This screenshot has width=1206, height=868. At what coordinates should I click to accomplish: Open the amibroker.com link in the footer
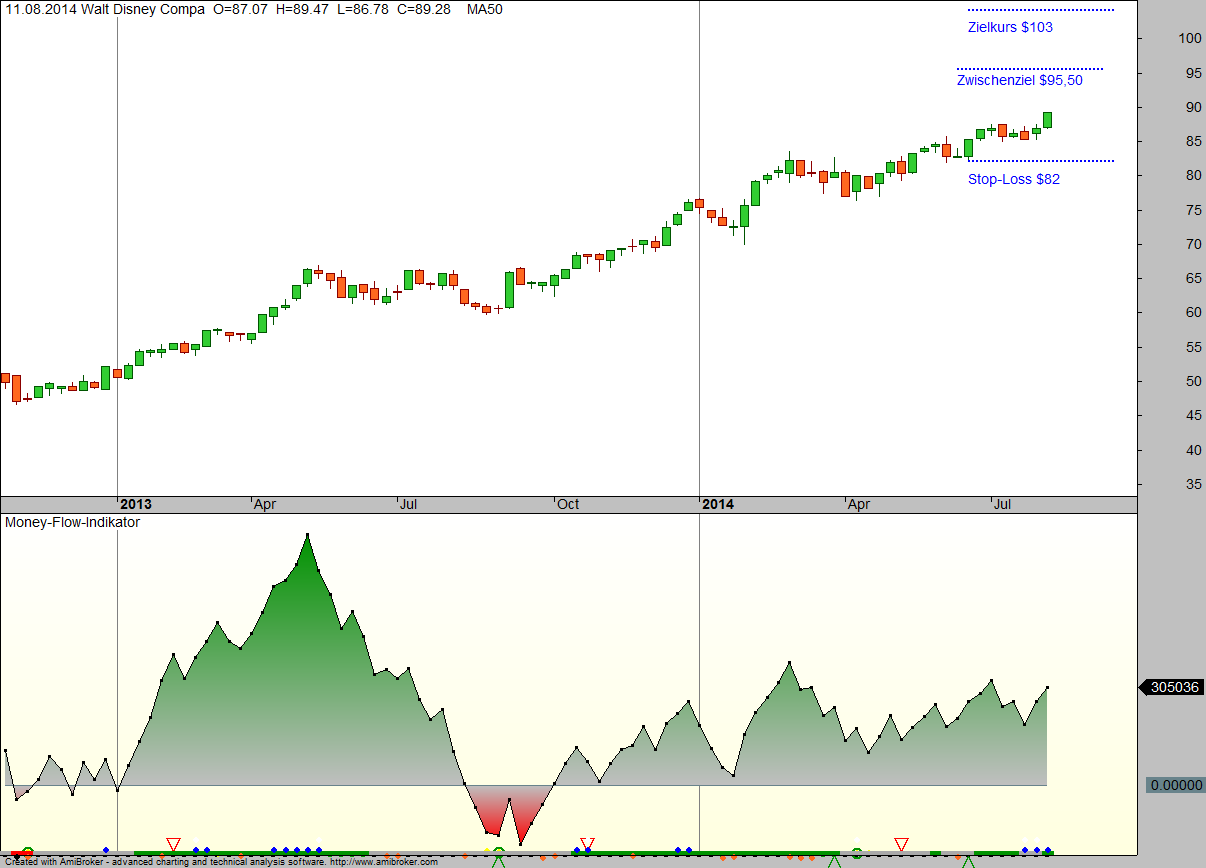[x=384, y=862]
